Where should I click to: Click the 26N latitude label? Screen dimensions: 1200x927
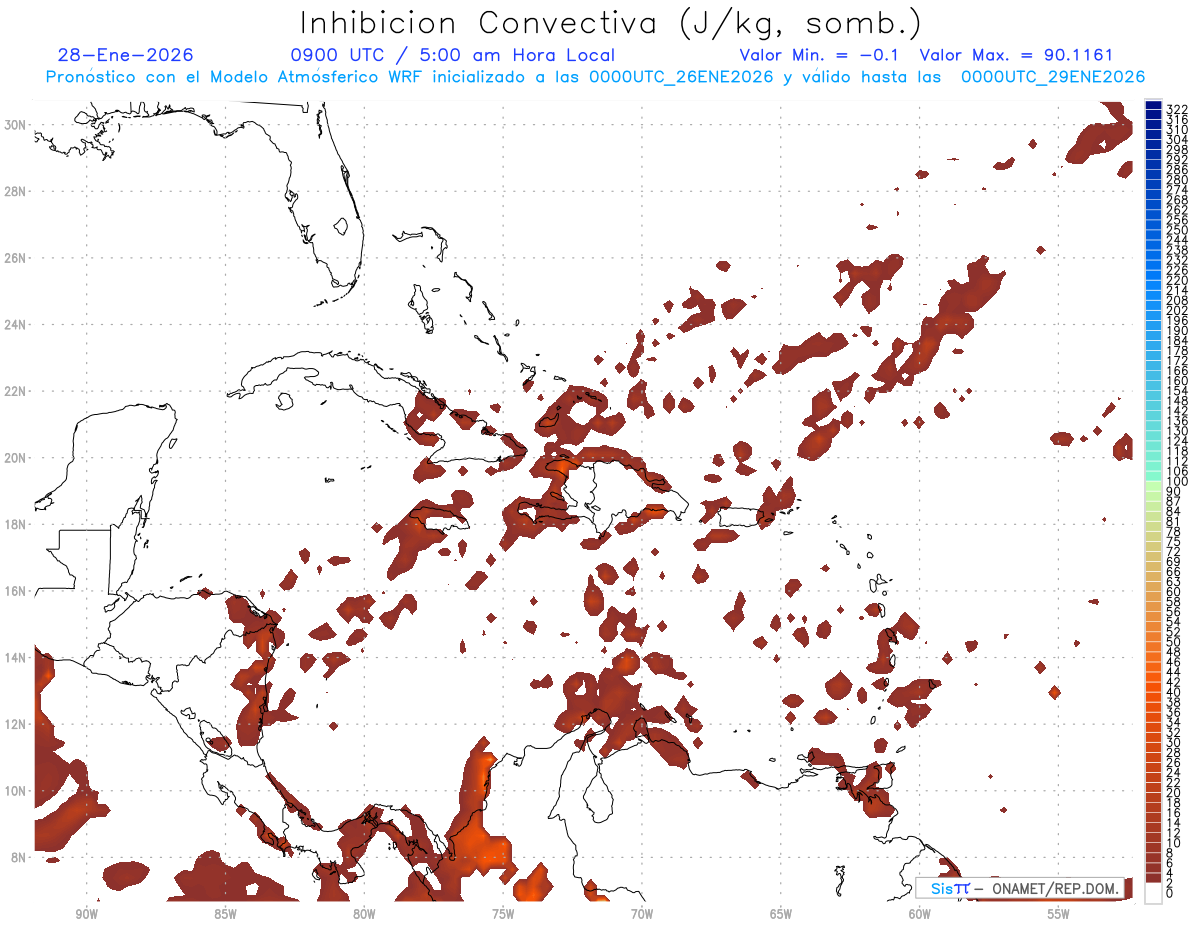pyautogui.click(x=14, y=257)
